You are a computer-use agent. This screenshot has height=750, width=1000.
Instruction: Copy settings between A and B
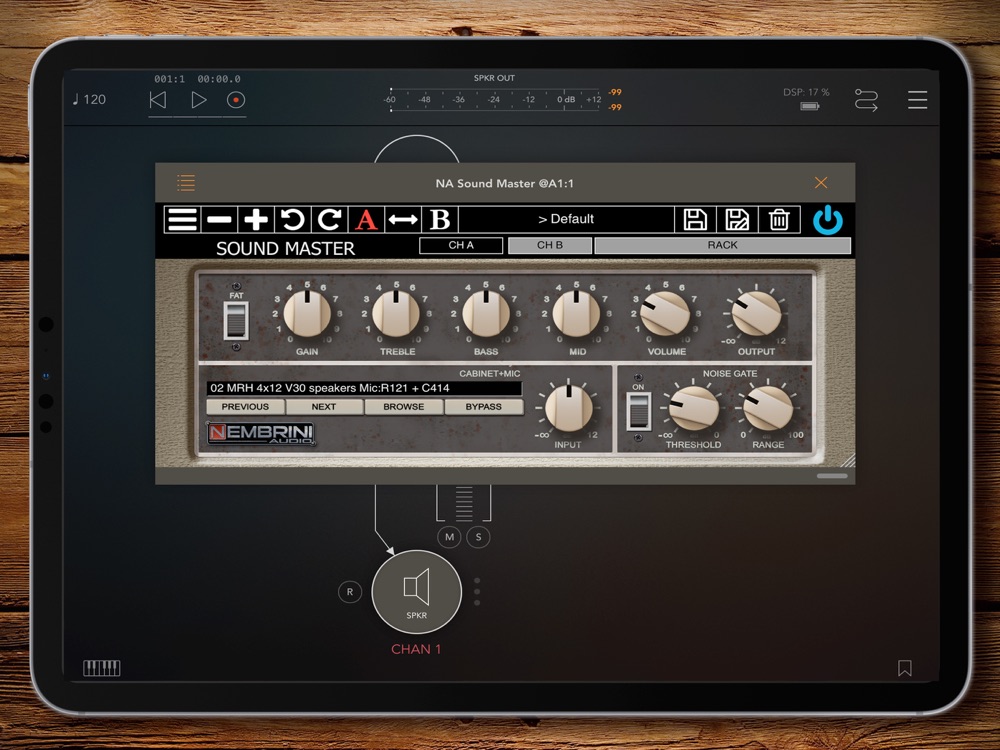pyautogui.click(x=403, y=219)
